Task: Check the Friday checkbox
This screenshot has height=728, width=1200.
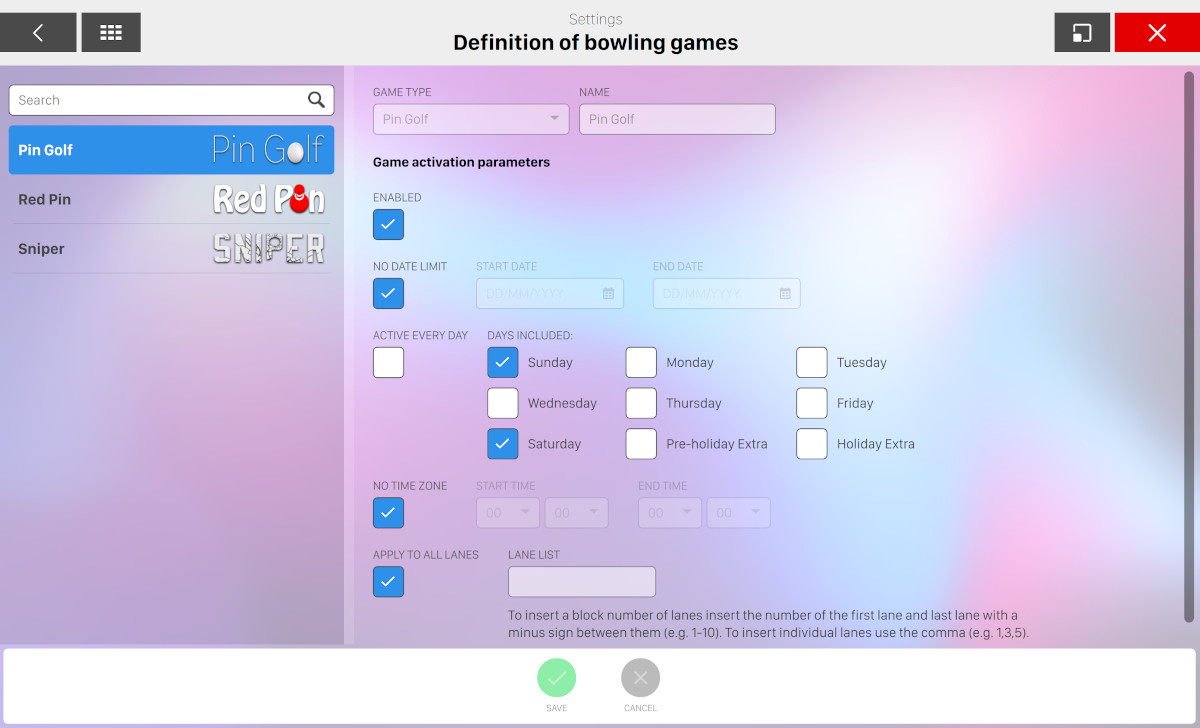Action: tap(812, 403)
